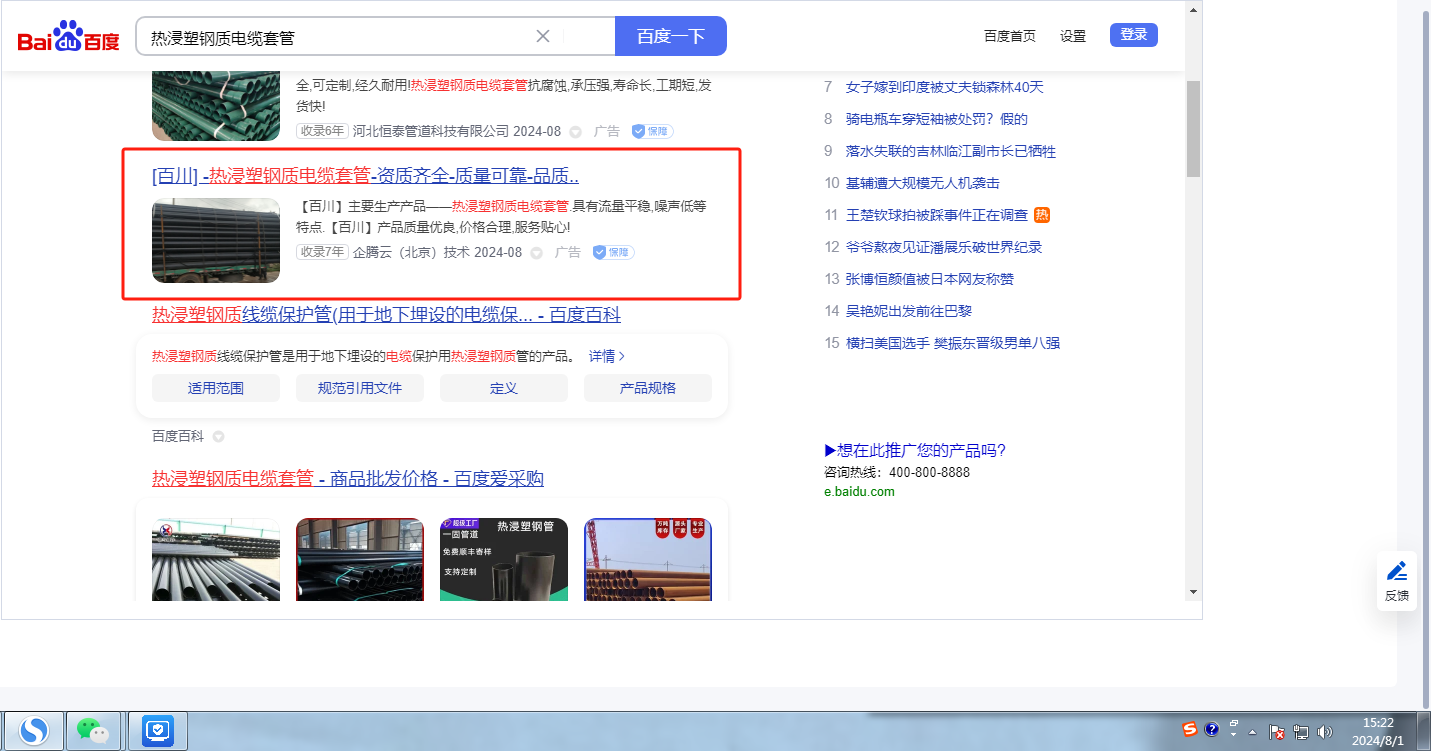Click the 百川 result pipe truck thumbnail
1431x751 pixels.
216,240
